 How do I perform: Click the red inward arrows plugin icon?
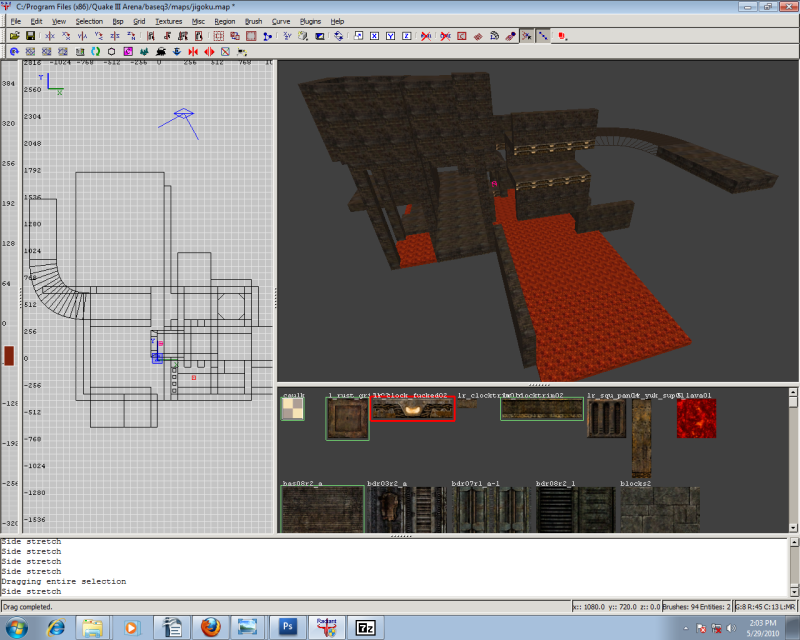(x=193, y=52)
